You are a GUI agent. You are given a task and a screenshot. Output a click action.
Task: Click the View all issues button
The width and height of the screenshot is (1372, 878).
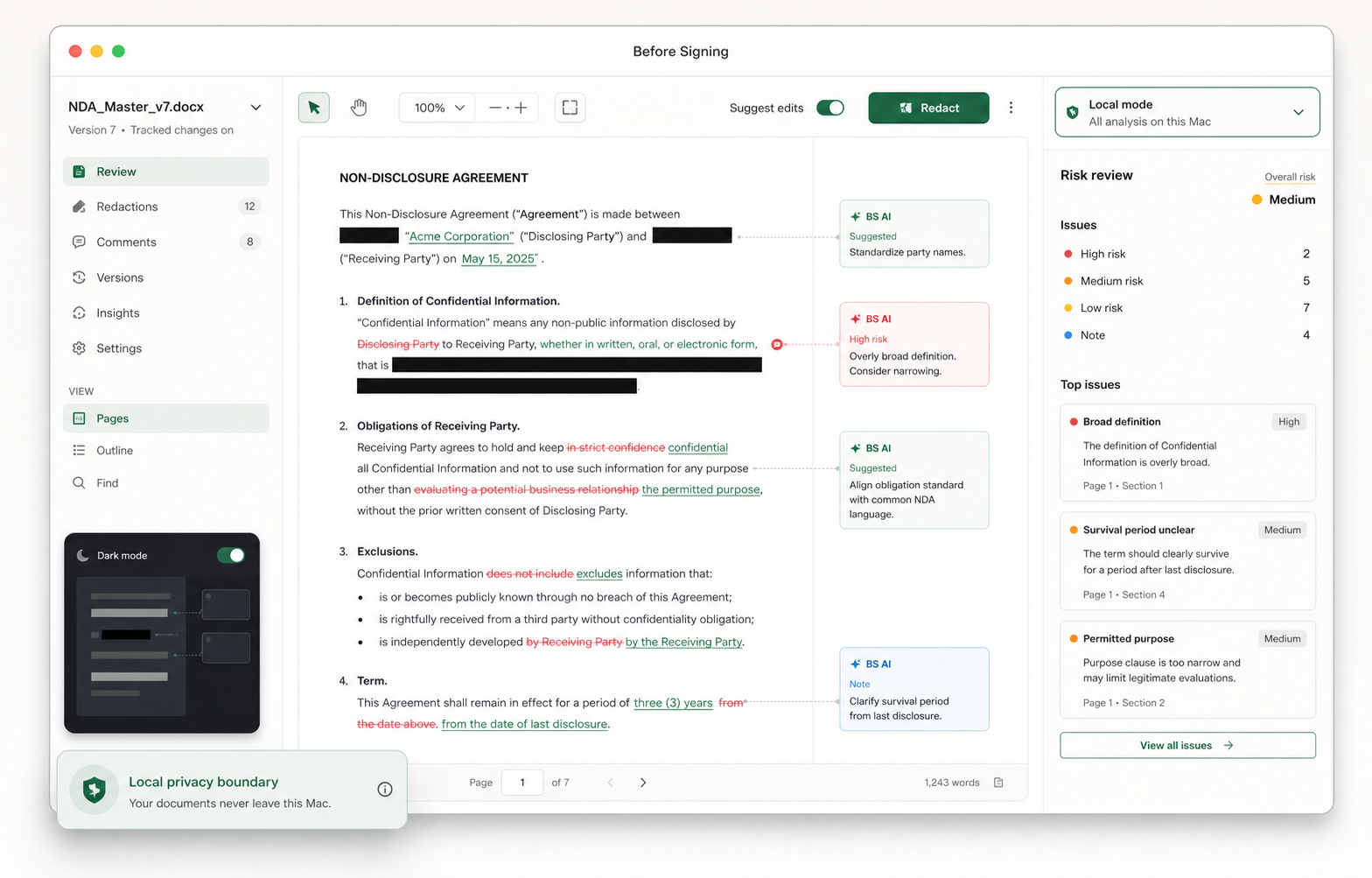pos(1187,745)
